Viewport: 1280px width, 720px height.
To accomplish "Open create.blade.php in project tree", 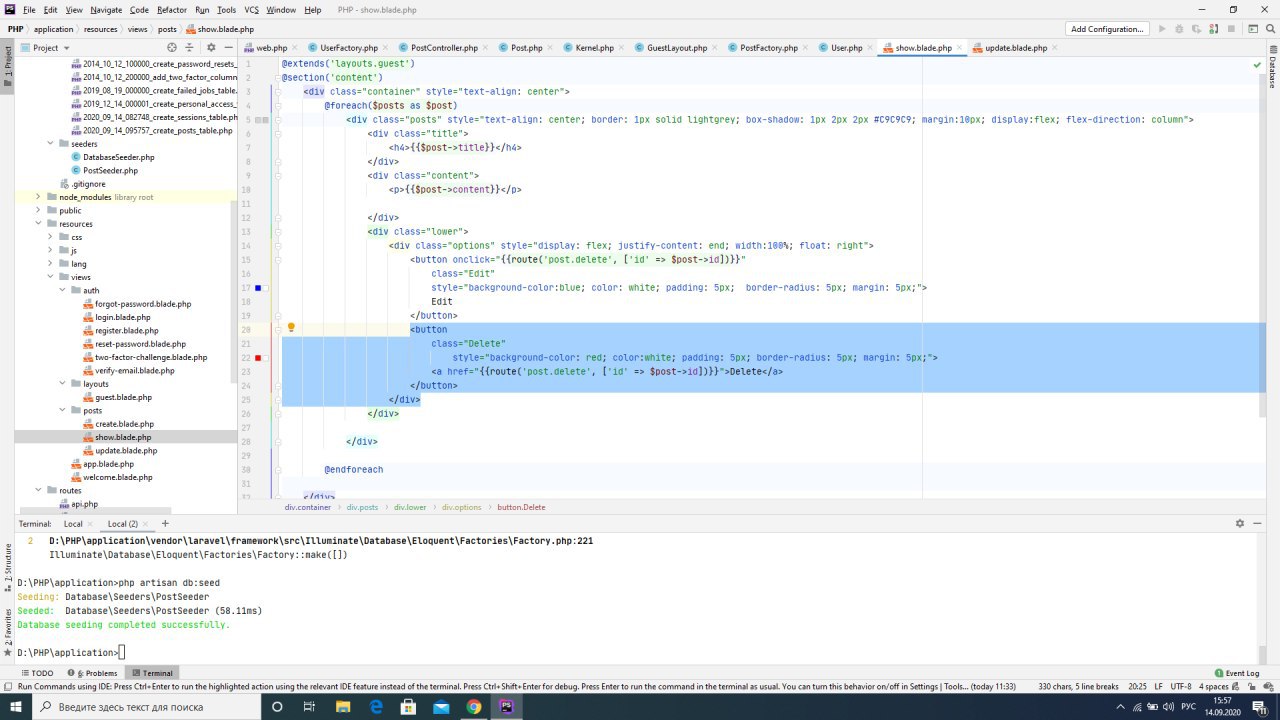I will [124, 424].
